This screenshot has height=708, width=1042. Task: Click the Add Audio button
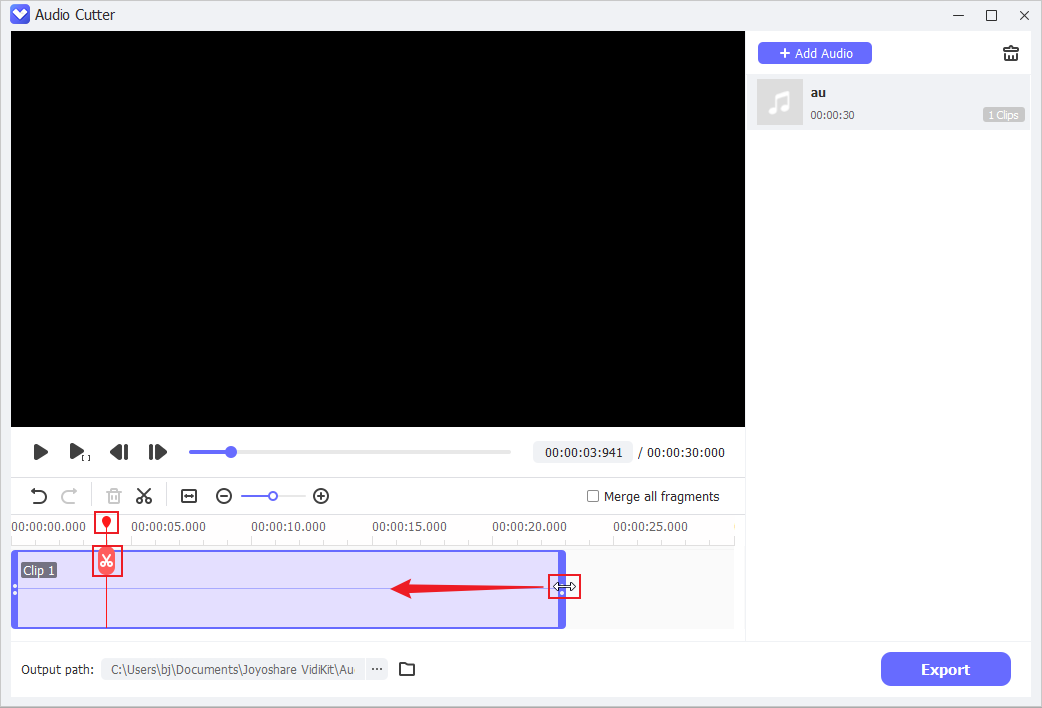(x=814, y=53)
